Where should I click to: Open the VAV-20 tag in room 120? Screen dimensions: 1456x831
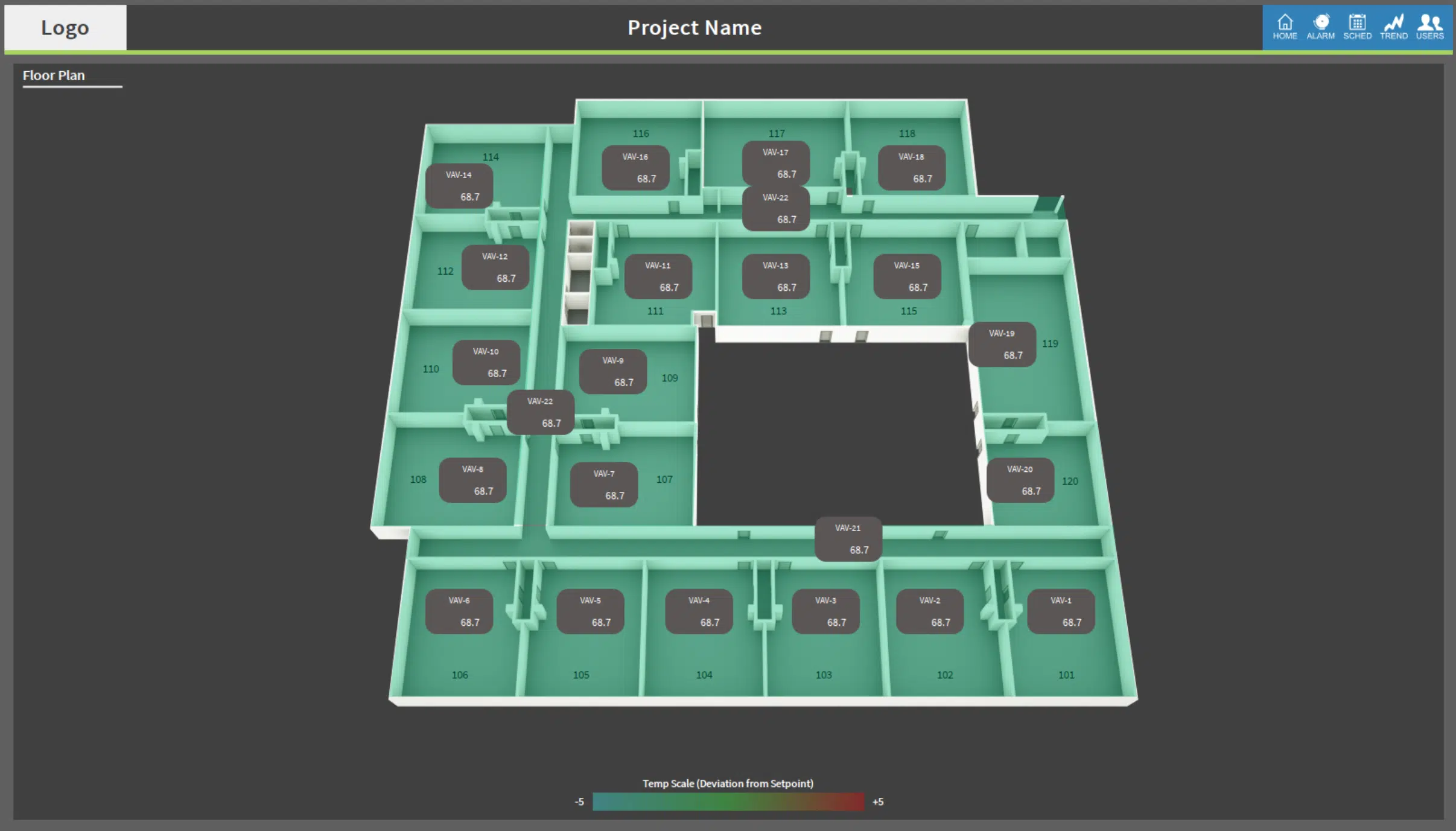(x=1020, y=480)
